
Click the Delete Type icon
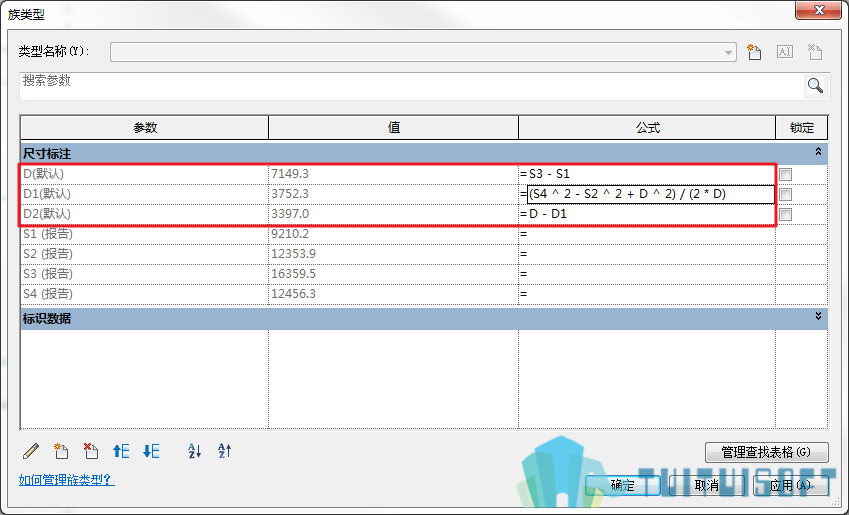coord(814,52)
